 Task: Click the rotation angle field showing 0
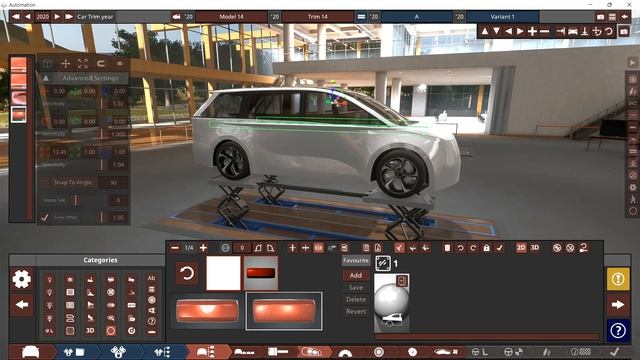point(242,248)
